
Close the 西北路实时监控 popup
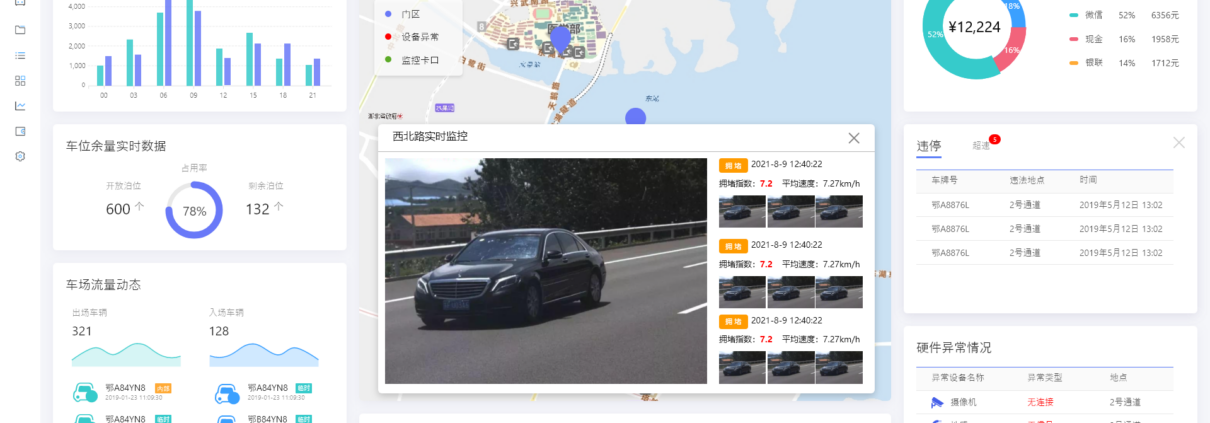(x=853, y=138)
